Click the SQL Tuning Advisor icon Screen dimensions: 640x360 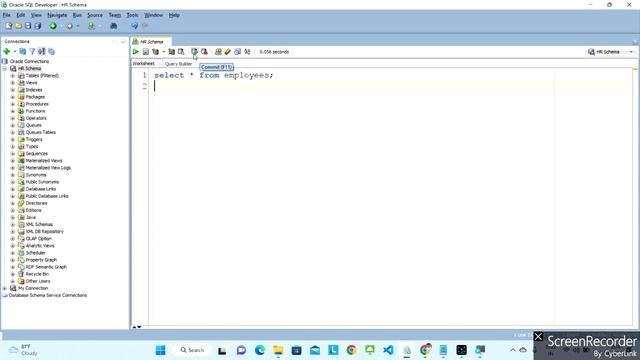(181, 52)
